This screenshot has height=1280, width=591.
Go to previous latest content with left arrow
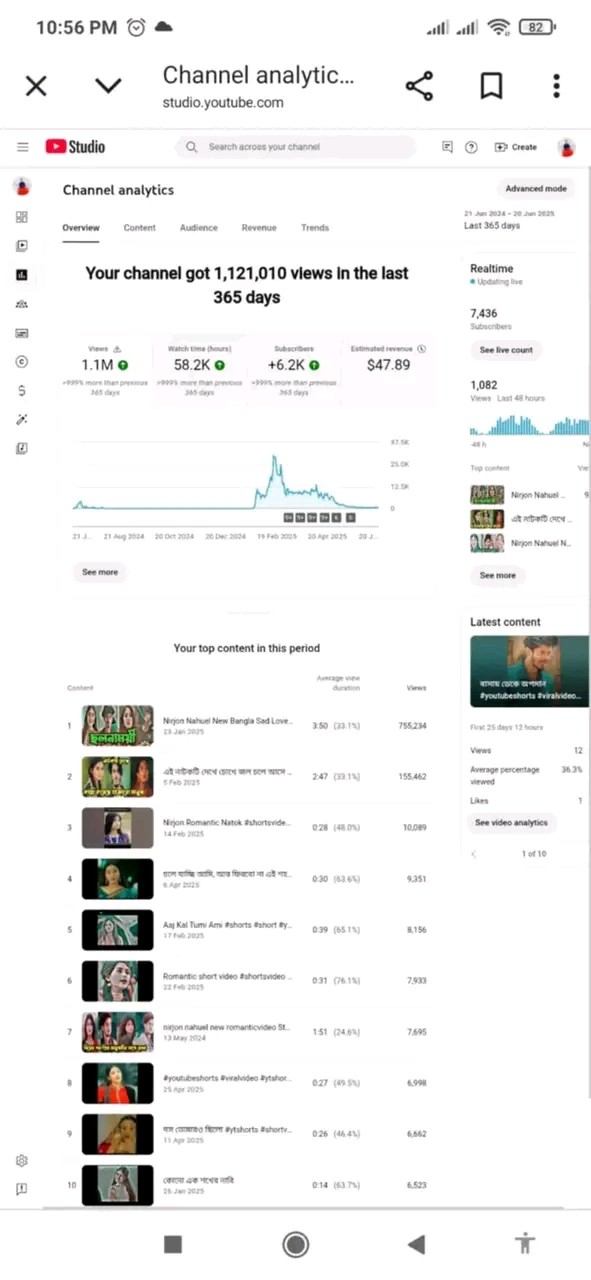pyautogui.click(x=474, y=854)
